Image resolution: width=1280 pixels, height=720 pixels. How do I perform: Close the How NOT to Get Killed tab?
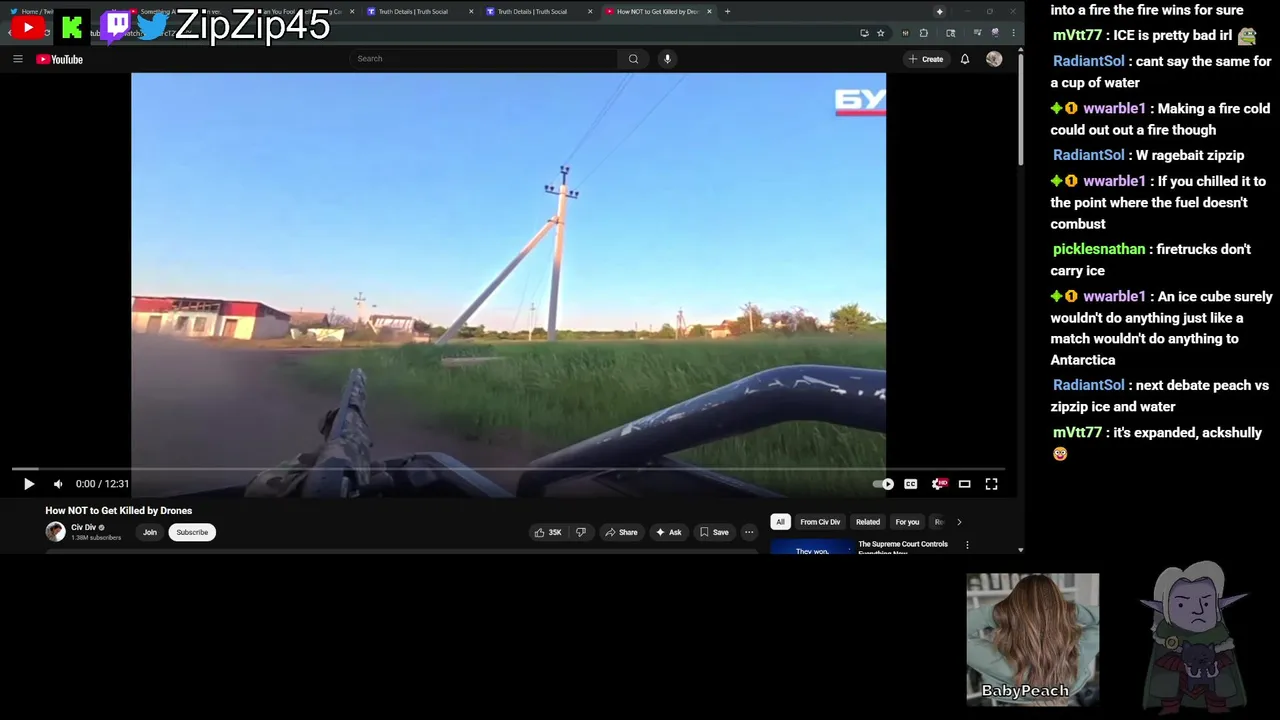tap(709, 12)
